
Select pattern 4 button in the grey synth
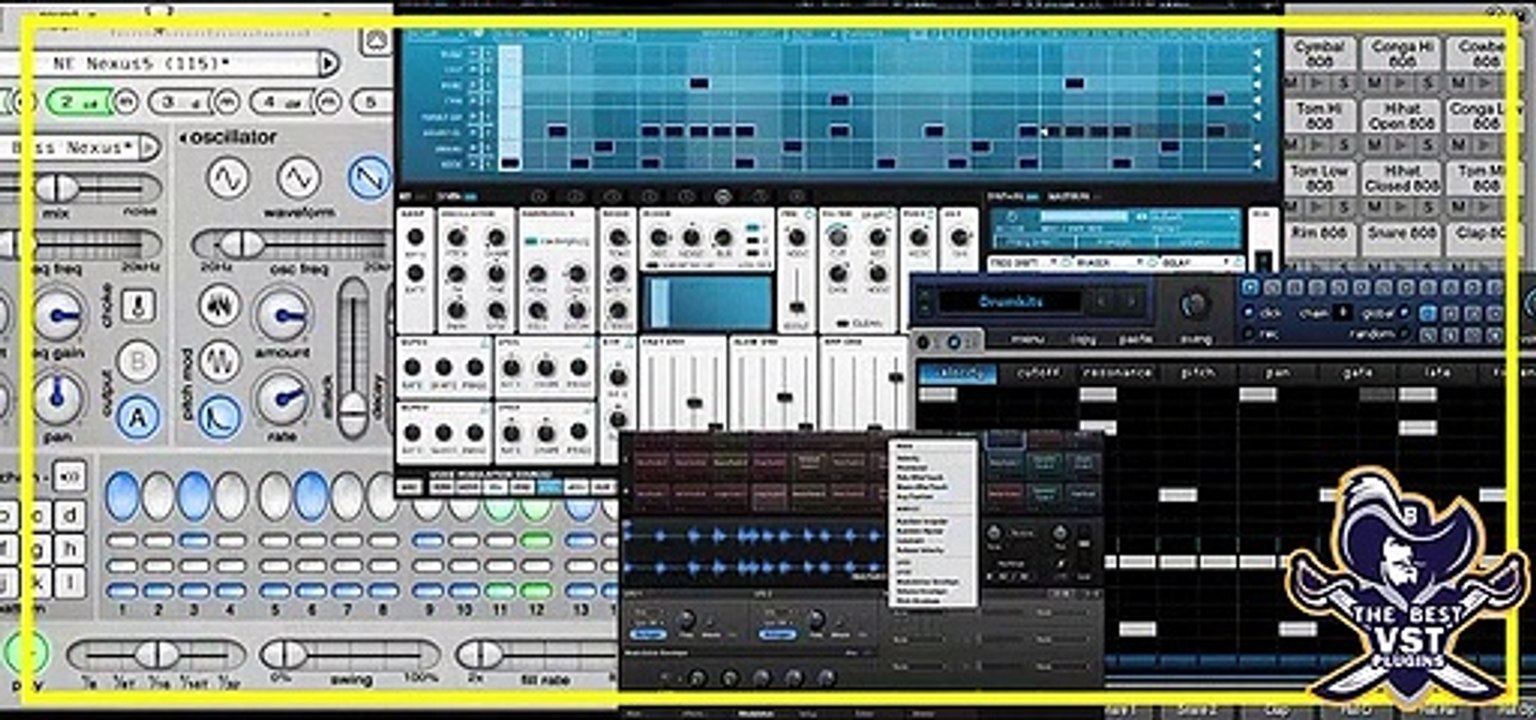pyautogui.click(x=283, y=101)
